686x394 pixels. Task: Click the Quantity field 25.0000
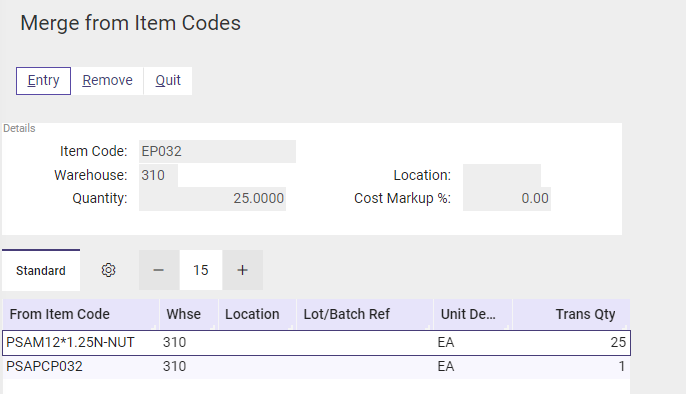[x=212, y=199]
